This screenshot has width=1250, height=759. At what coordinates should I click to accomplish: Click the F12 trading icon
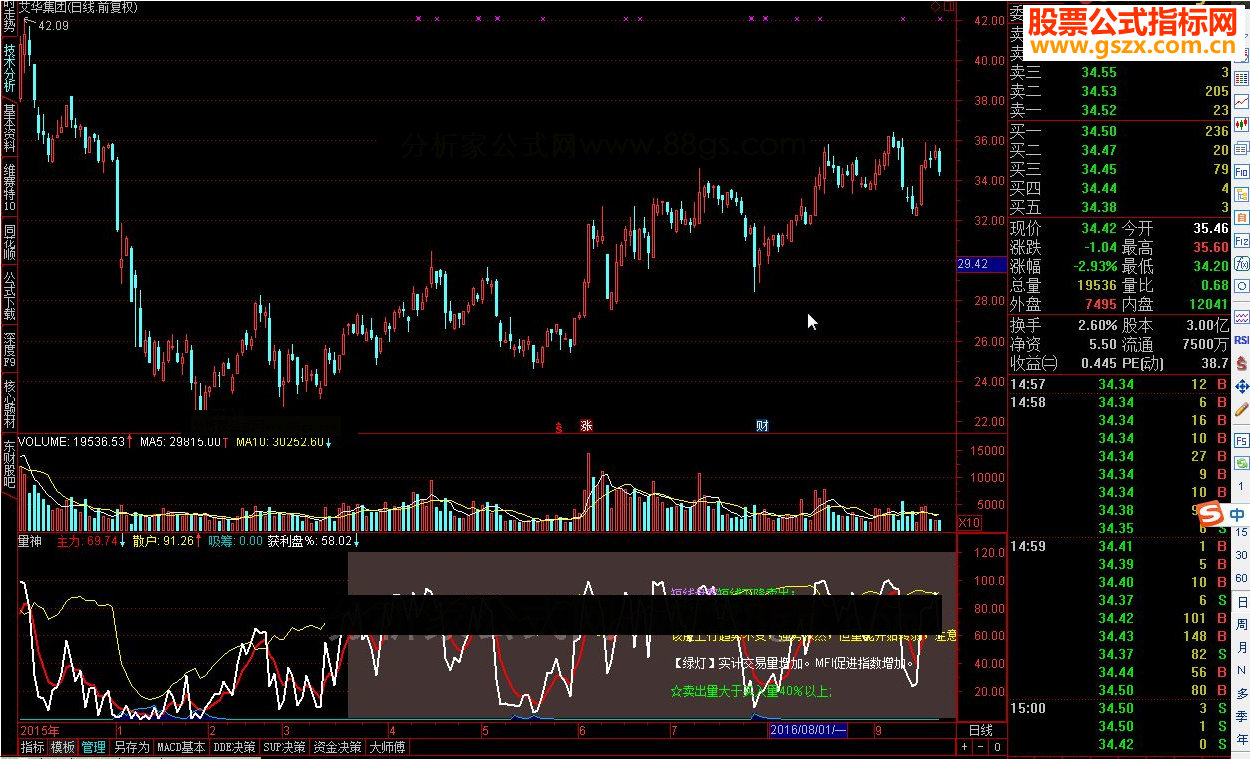pos(1242,241)
